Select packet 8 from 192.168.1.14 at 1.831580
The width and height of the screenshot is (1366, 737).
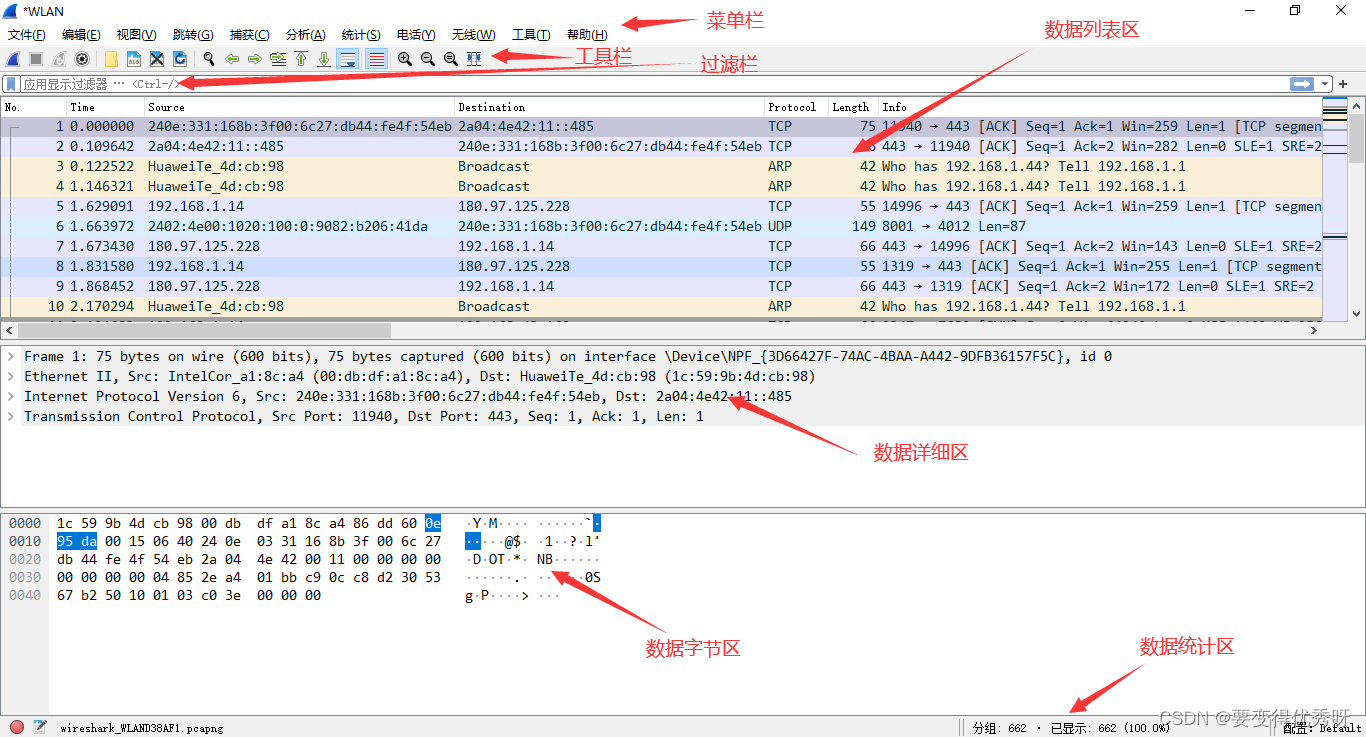(x=662, y=266)
